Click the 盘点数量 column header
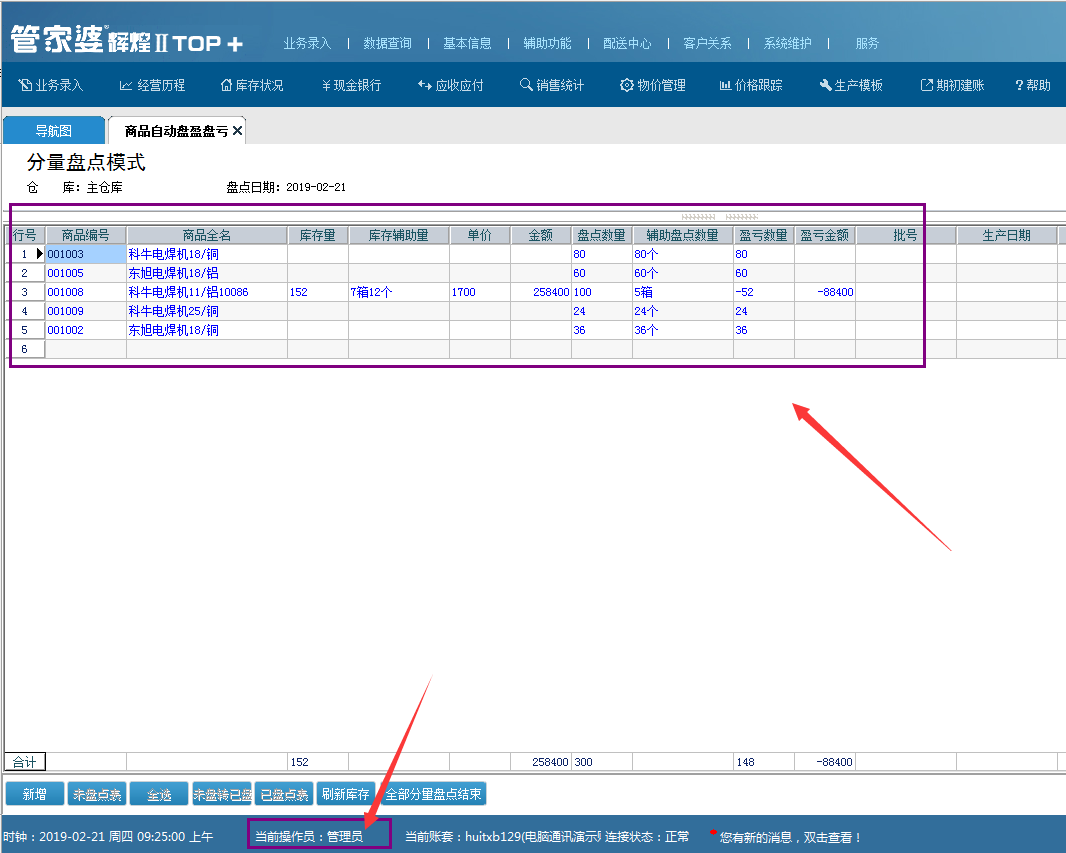This screenshot has width=1066, height=853. click(x=601, y=236)
